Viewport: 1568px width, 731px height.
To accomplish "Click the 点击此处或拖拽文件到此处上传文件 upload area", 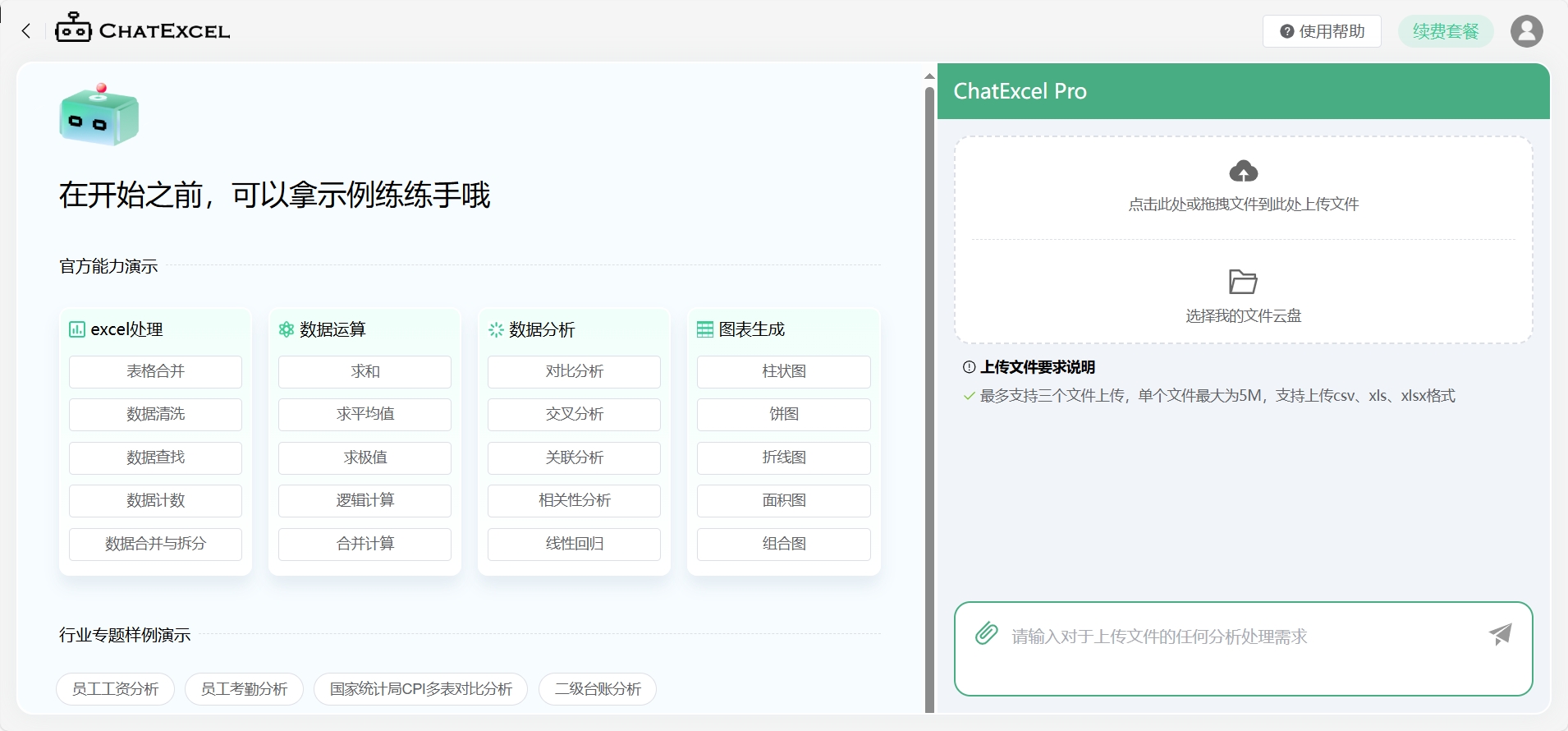I will [1243, 188].
